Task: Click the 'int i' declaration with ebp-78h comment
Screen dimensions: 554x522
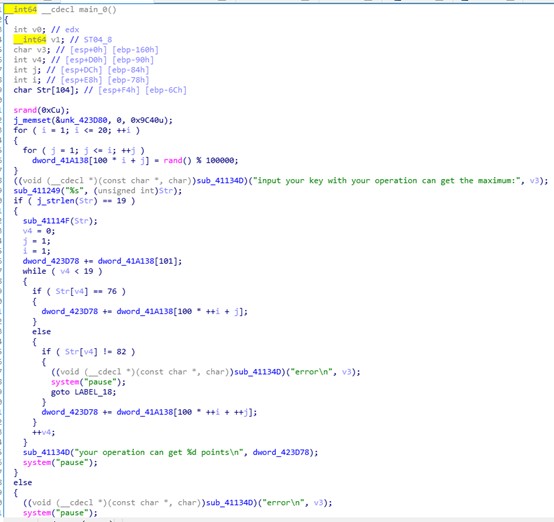Action: [x=81, y=80]
